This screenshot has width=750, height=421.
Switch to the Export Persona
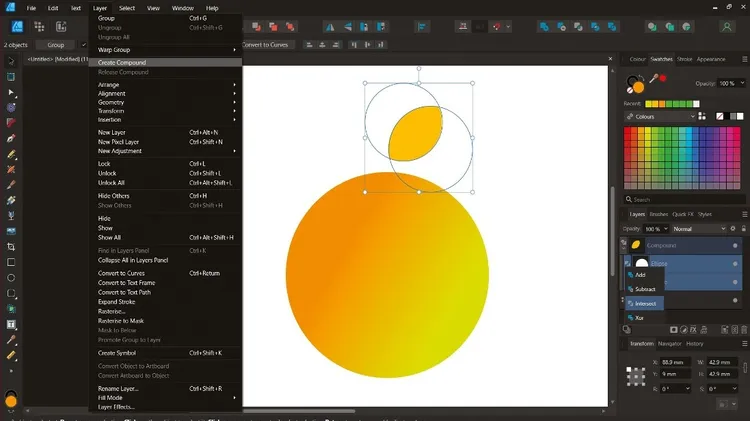point(61,26)
